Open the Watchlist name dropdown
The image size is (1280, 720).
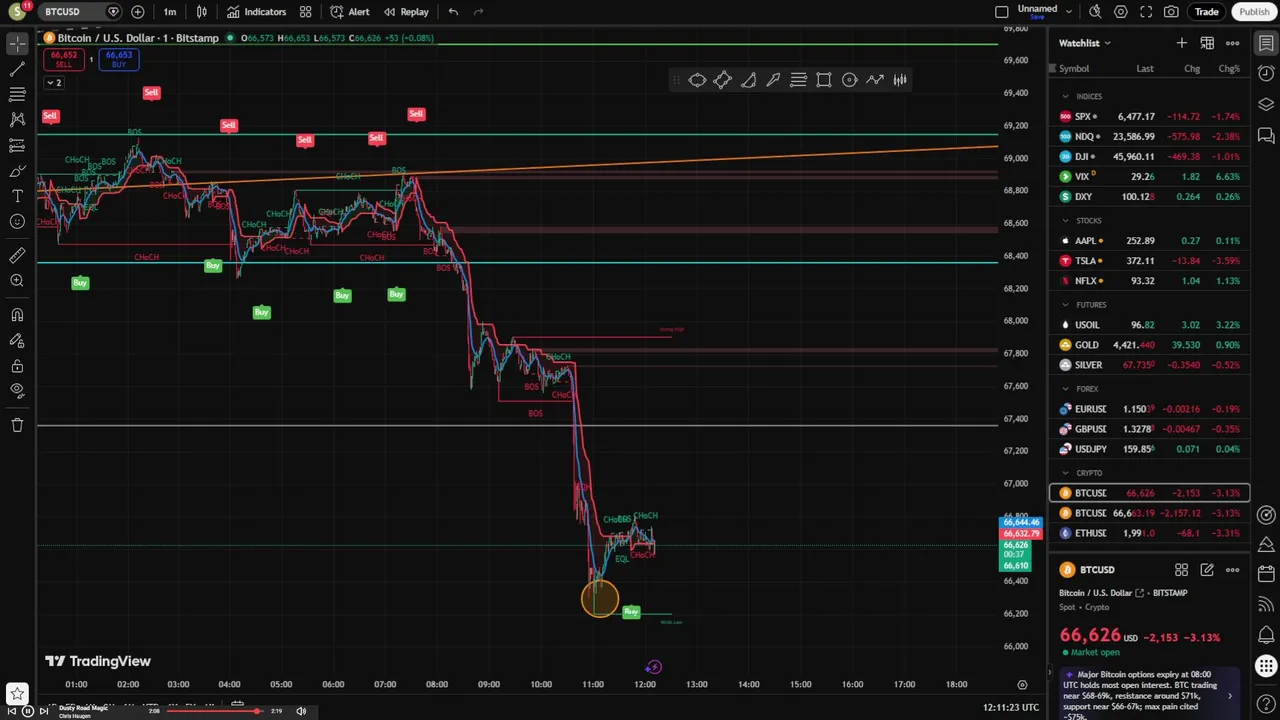[1085, 43]
